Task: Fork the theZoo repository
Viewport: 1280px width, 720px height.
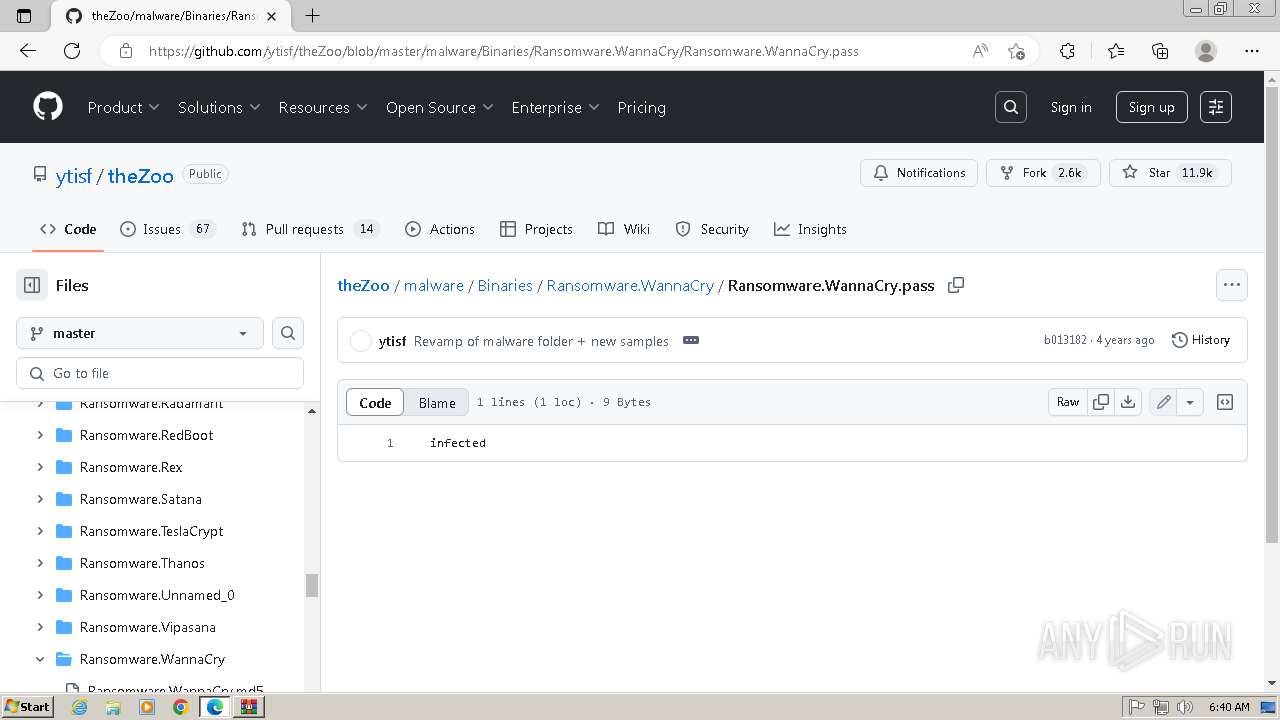Action: [x=1043, y=173]
